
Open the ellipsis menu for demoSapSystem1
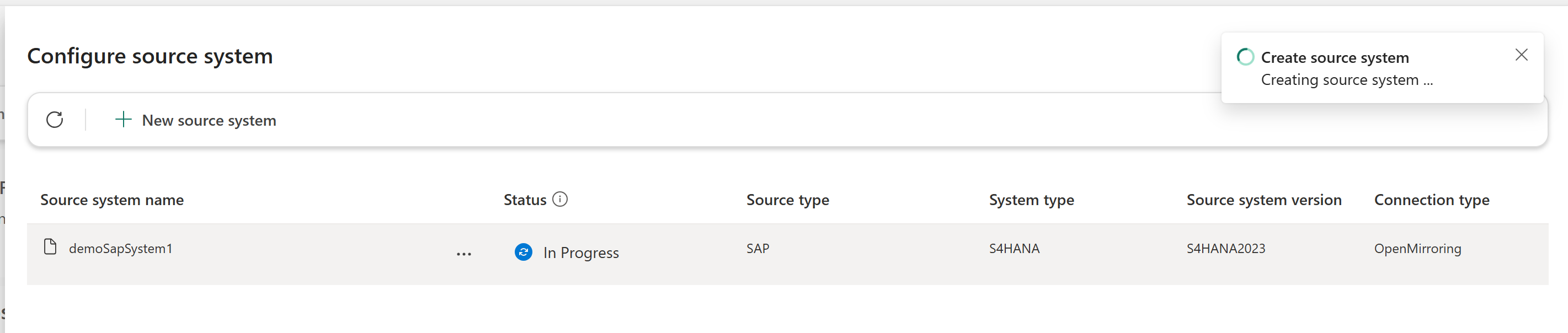[464, 254]
